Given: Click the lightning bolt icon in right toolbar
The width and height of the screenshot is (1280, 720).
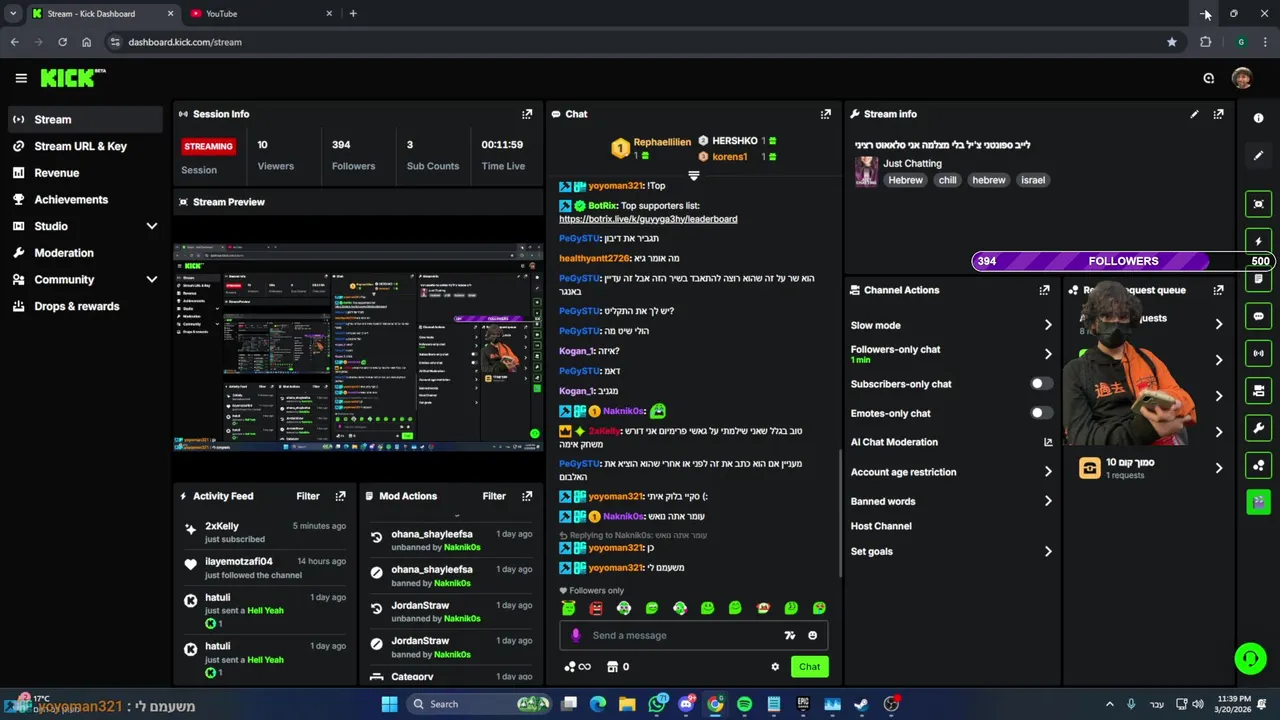Looking at the screenshot, I should (x=1258, y=241).
